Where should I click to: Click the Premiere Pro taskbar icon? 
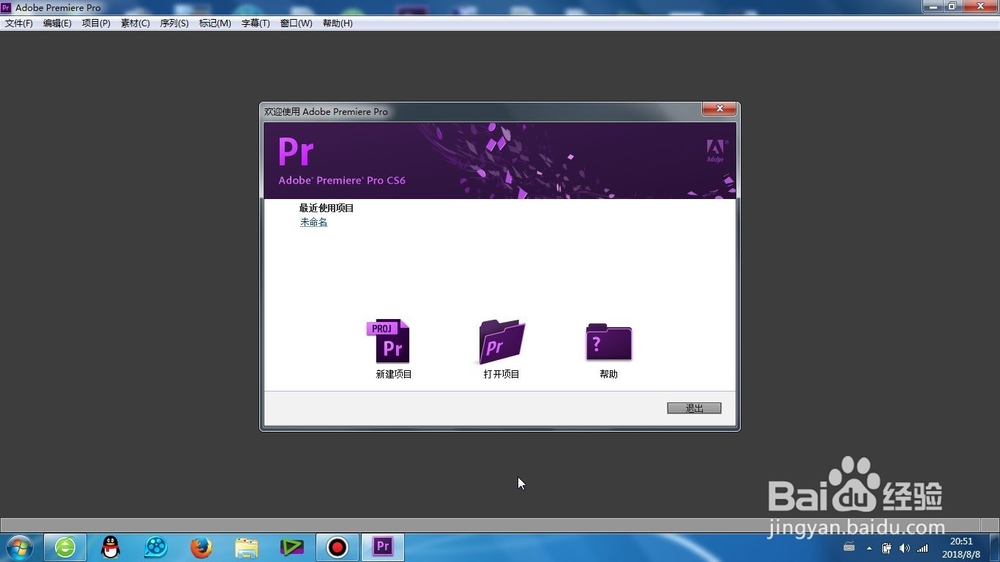383,547
